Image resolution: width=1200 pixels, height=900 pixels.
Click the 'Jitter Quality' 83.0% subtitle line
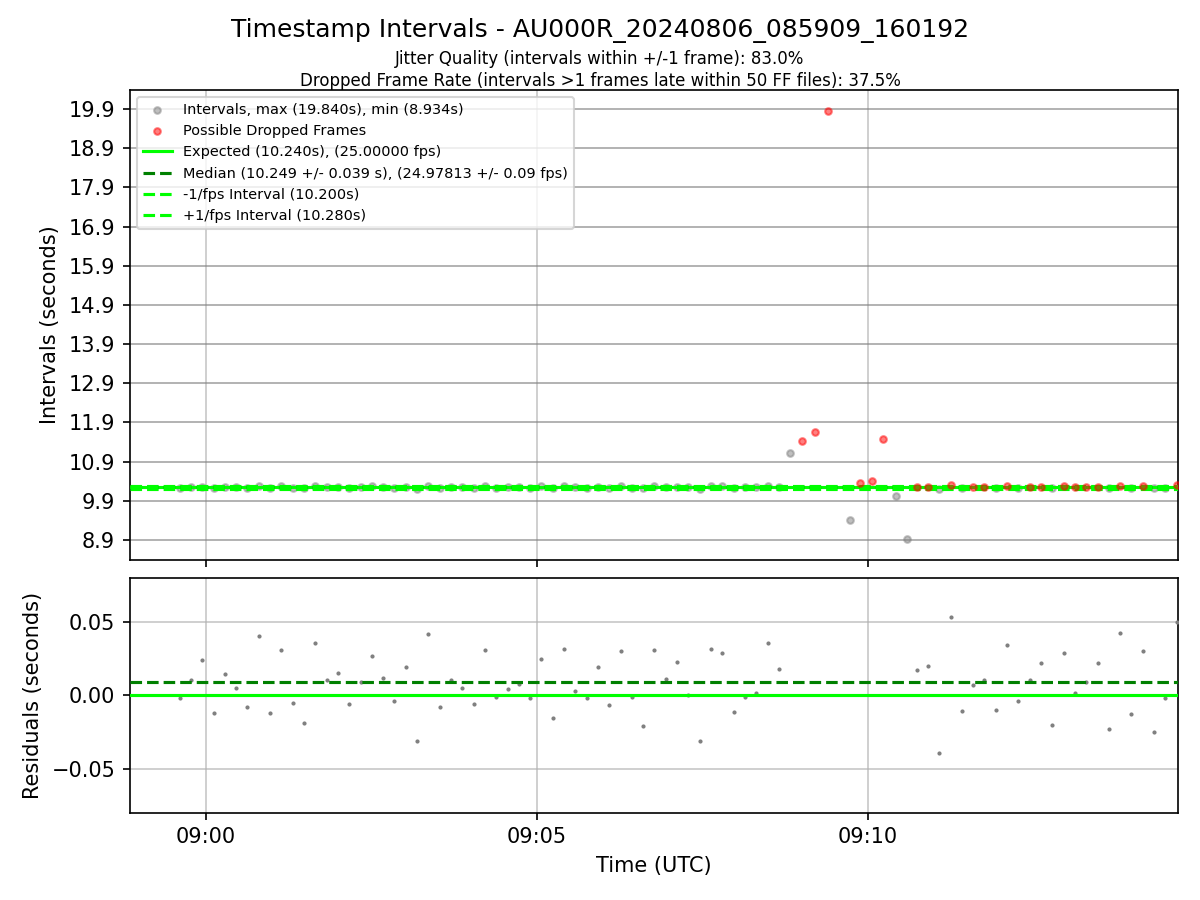pos(599,58)
